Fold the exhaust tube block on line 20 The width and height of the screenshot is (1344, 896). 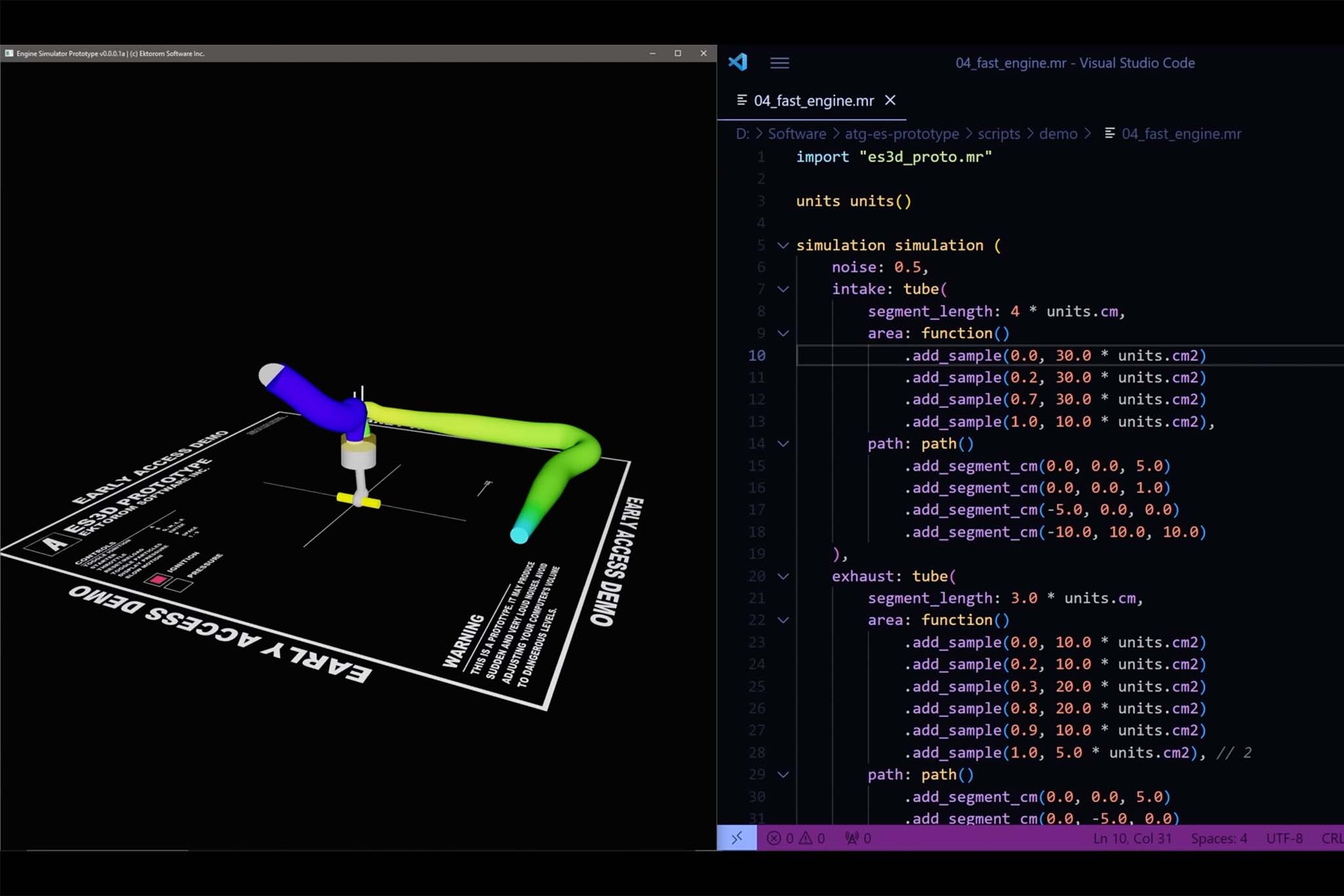[x=783, y=577]
